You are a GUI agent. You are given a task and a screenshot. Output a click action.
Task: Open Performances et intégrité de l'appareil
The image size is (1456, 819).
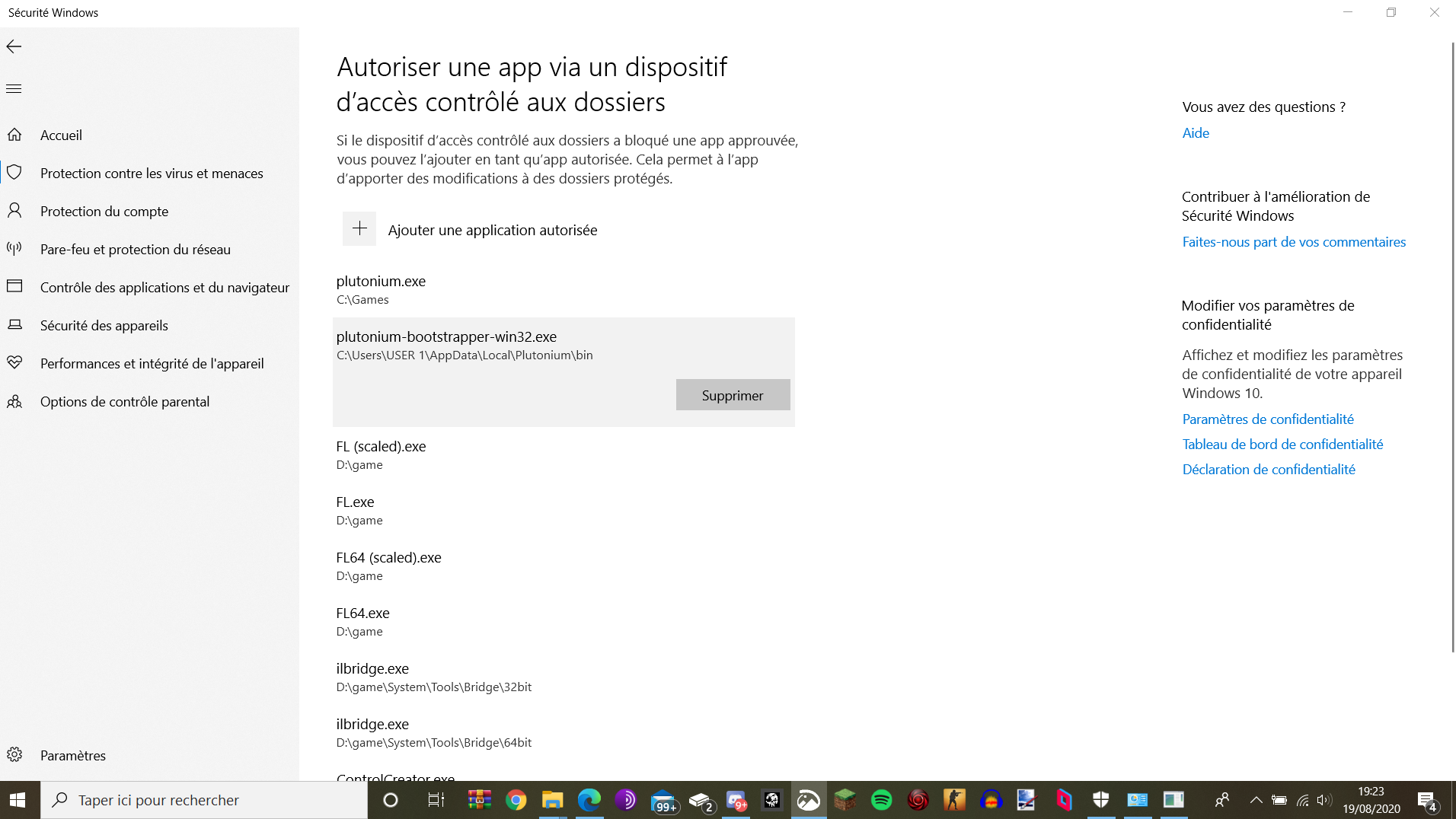(149, 363)
